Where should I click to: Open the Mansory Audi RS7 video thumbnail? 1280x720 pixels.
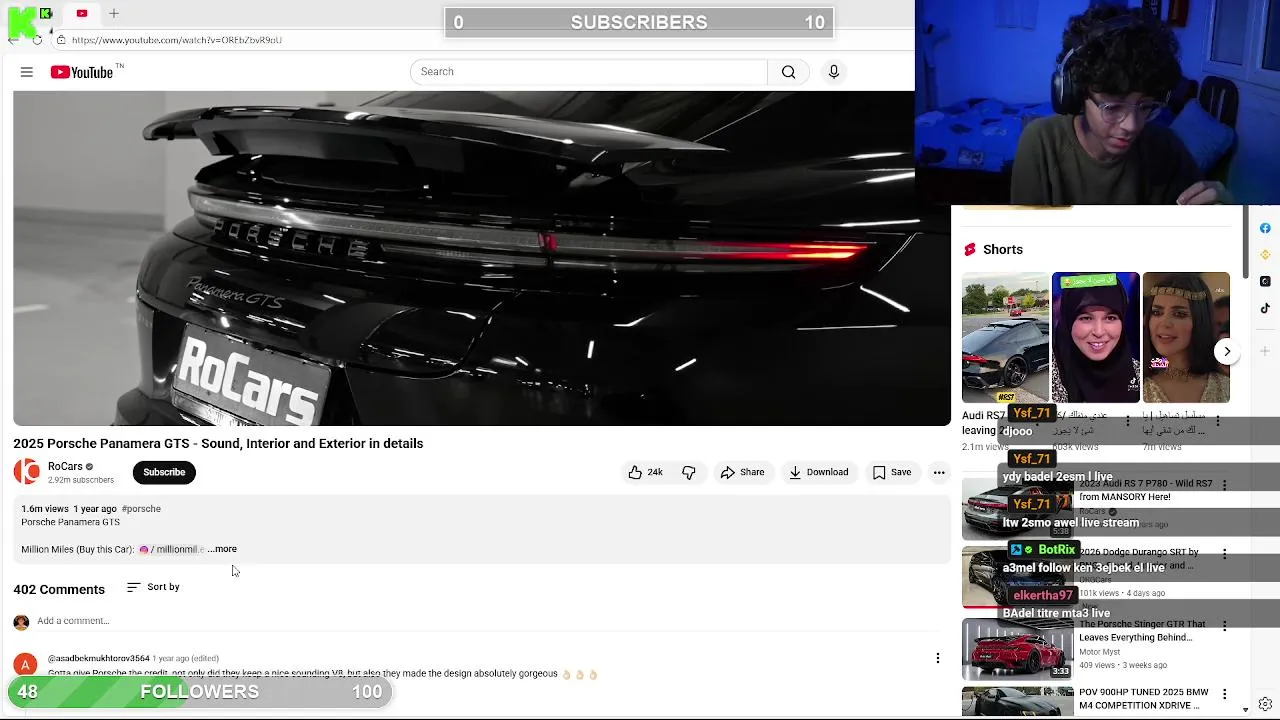click(x=1016, y=509)
